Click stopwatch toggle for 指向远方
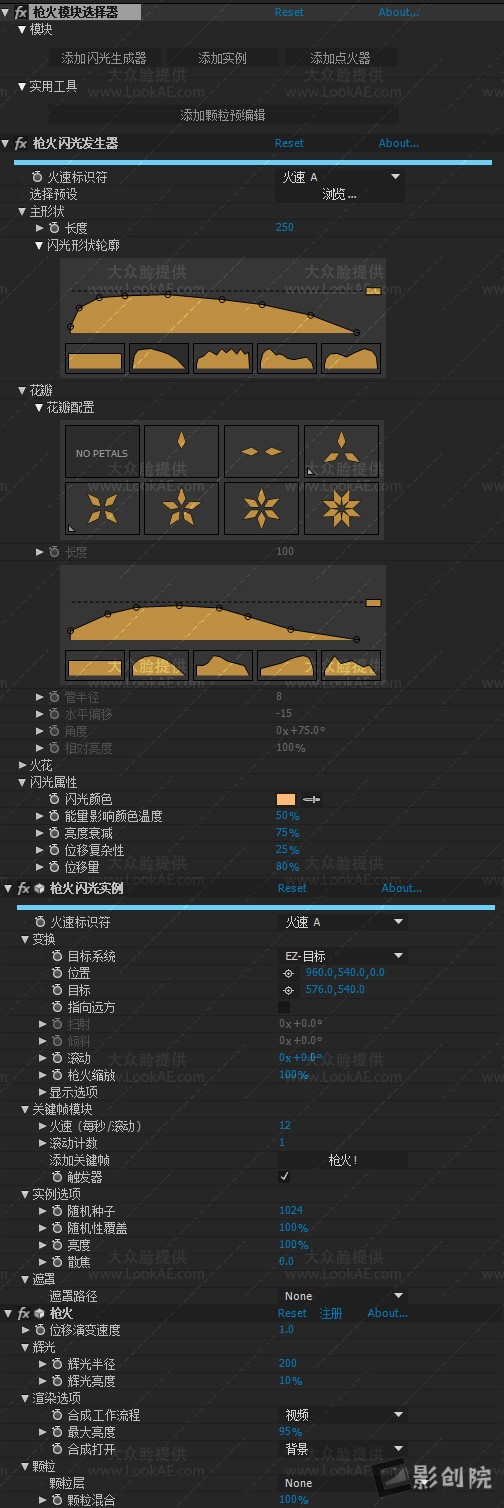 point(57,1007)
